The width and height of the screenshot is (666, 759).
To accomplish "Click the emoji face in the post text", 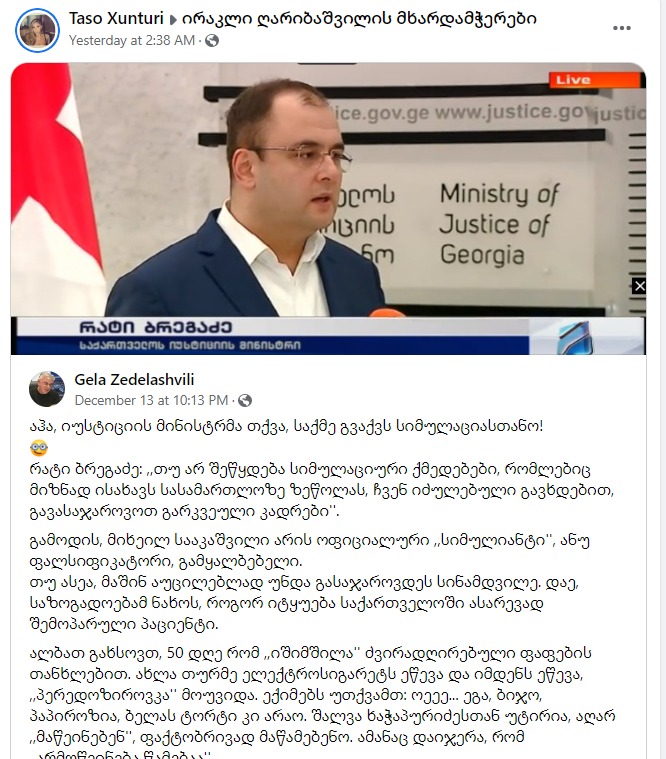I will click(x=39, y=448).
